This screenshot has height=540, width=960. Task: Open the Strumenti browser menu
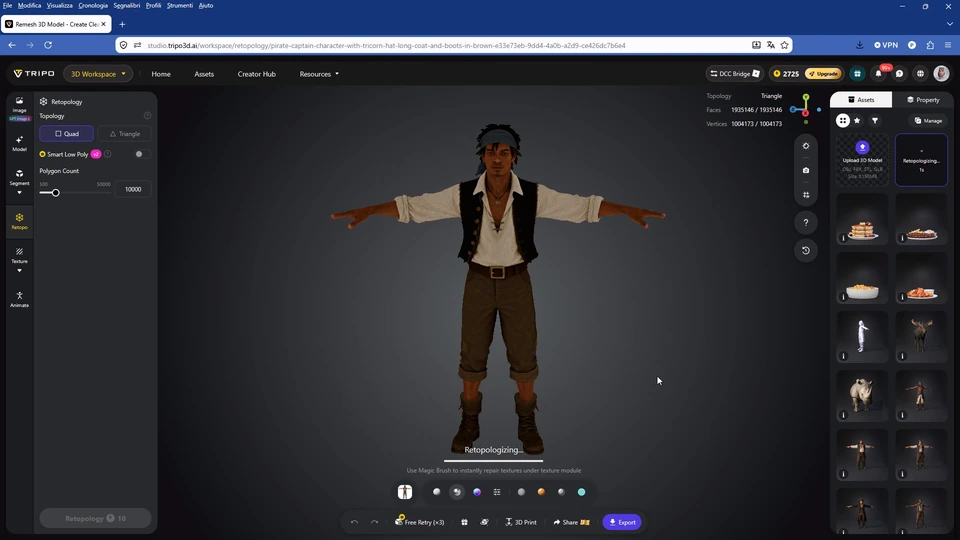179,6
